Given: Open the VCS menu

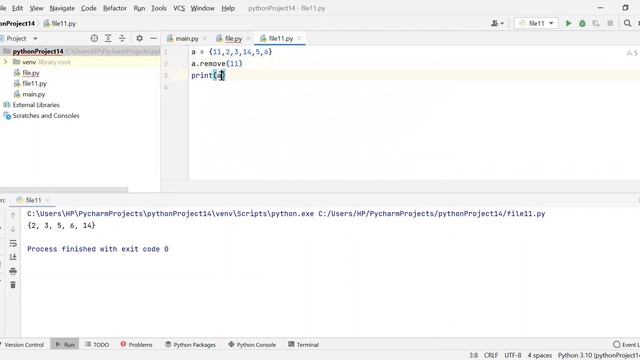Looking at the screenshot, I should [x=179, y=8].
